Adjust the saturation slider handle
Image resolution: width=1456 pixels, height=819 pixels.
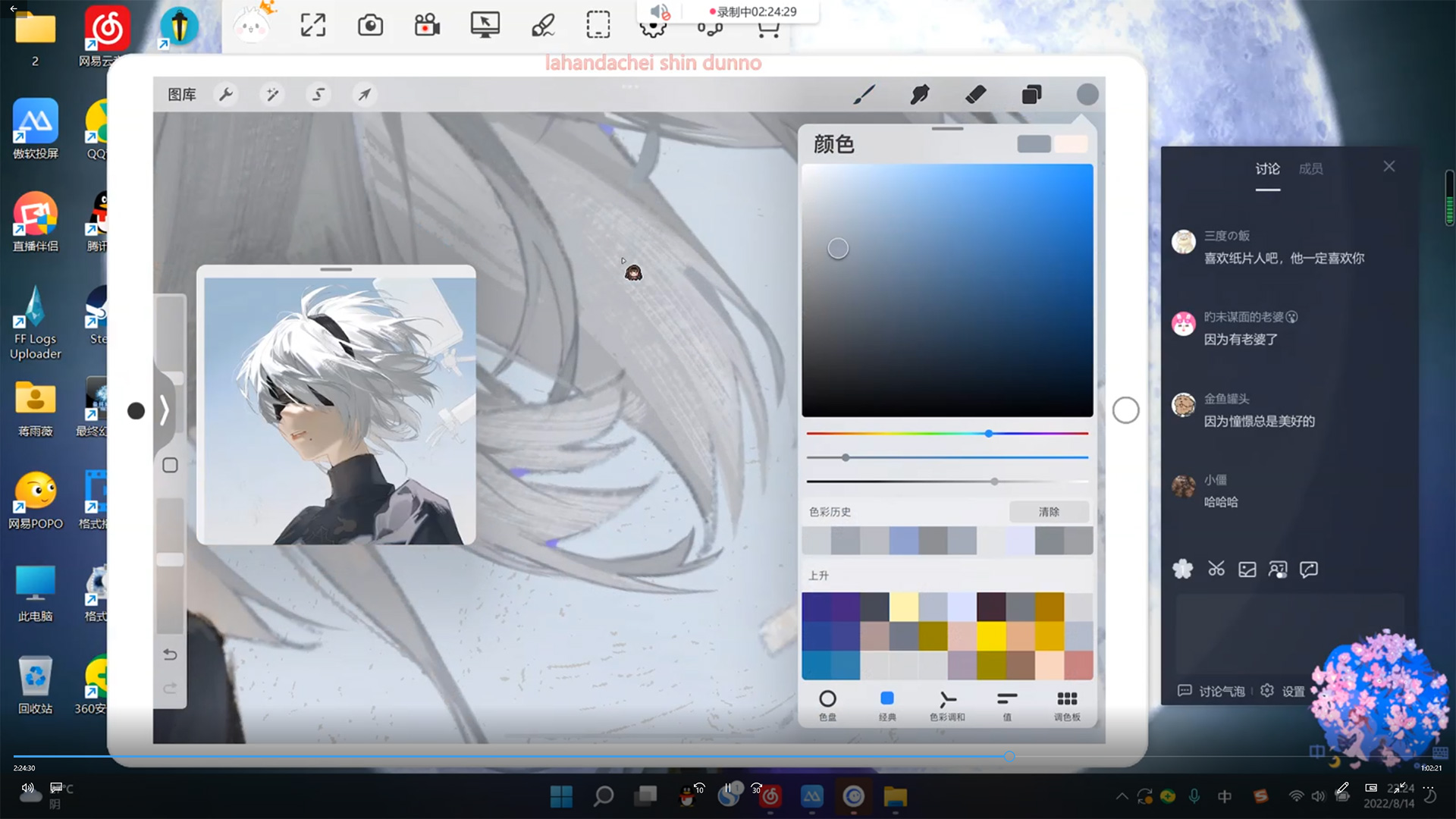[846, 457]
